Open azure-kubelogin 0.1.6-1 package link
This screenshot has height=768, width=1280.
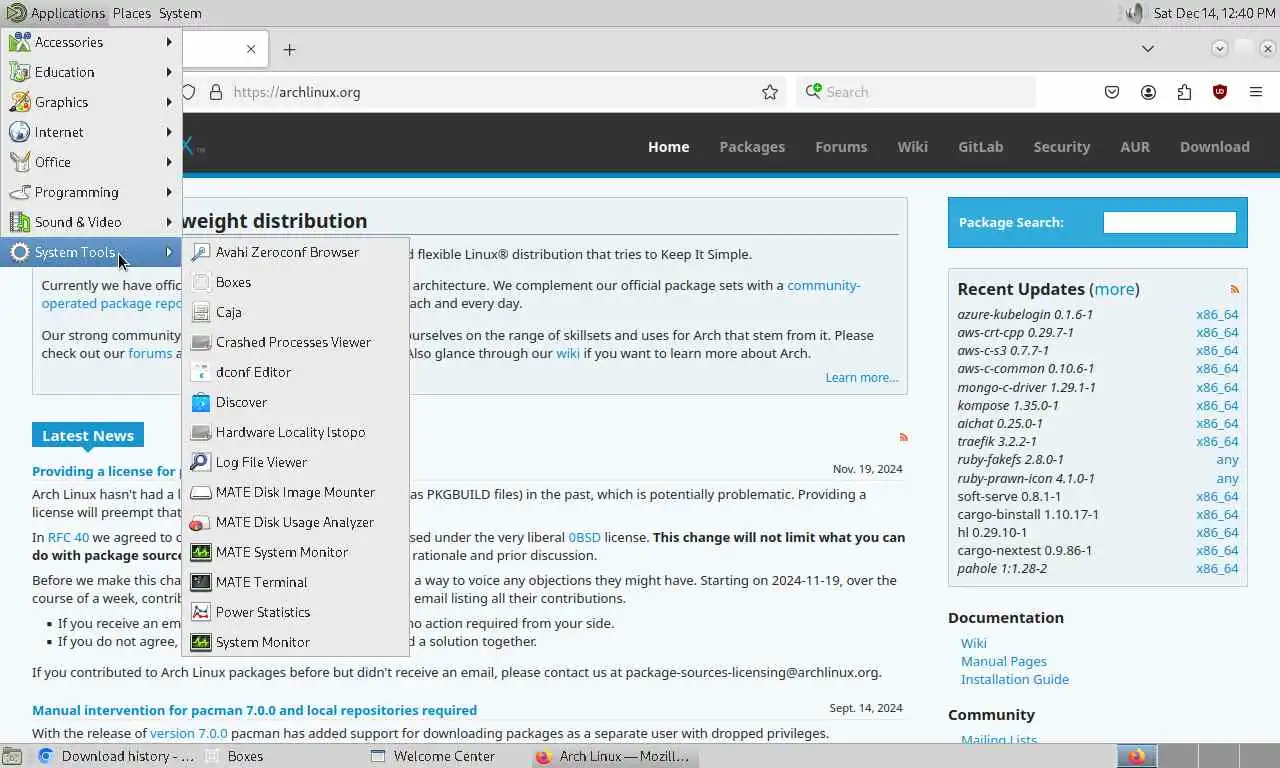coord(1025,314)
